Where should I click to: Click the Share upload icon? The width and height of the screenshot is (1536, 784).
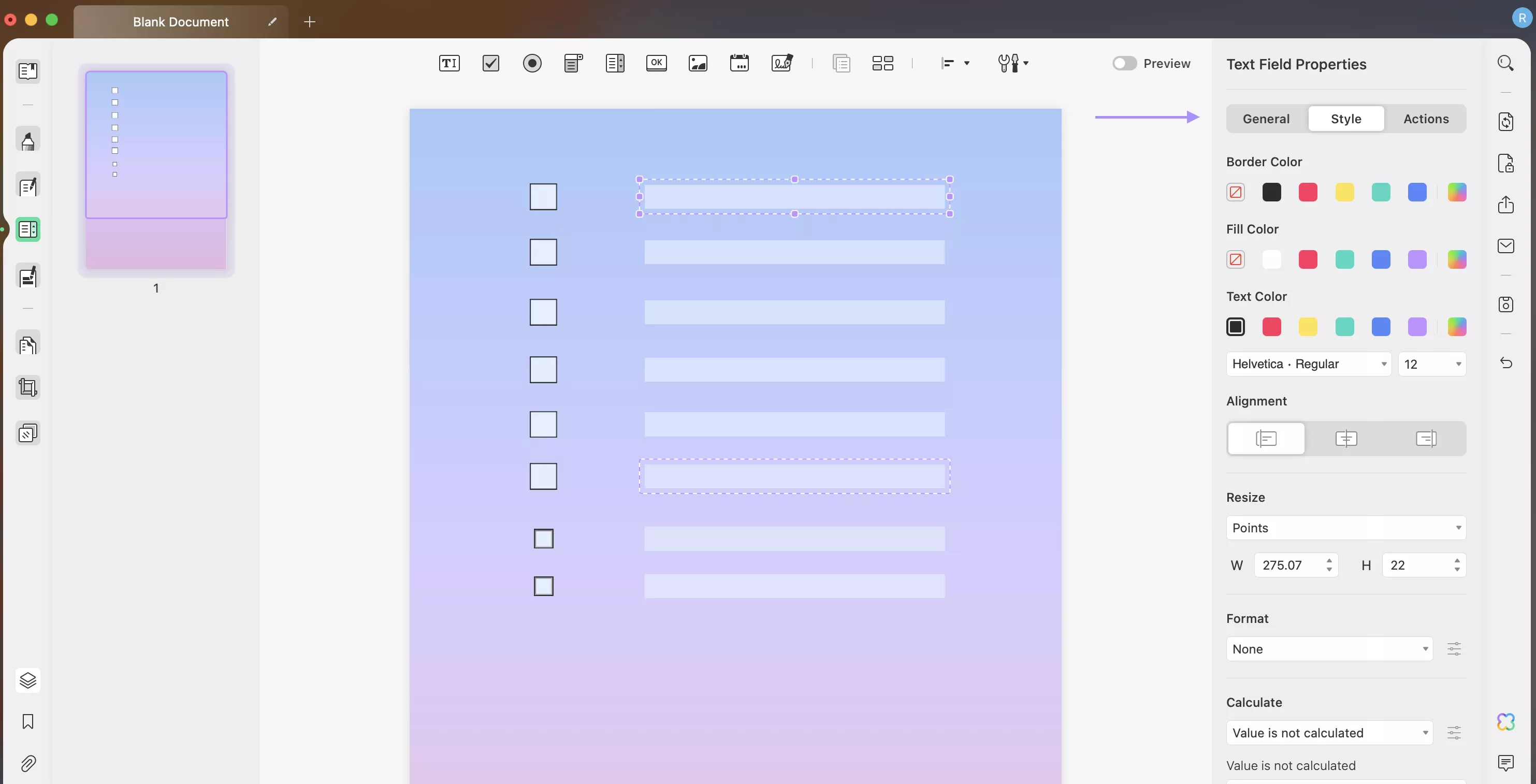1505,205
